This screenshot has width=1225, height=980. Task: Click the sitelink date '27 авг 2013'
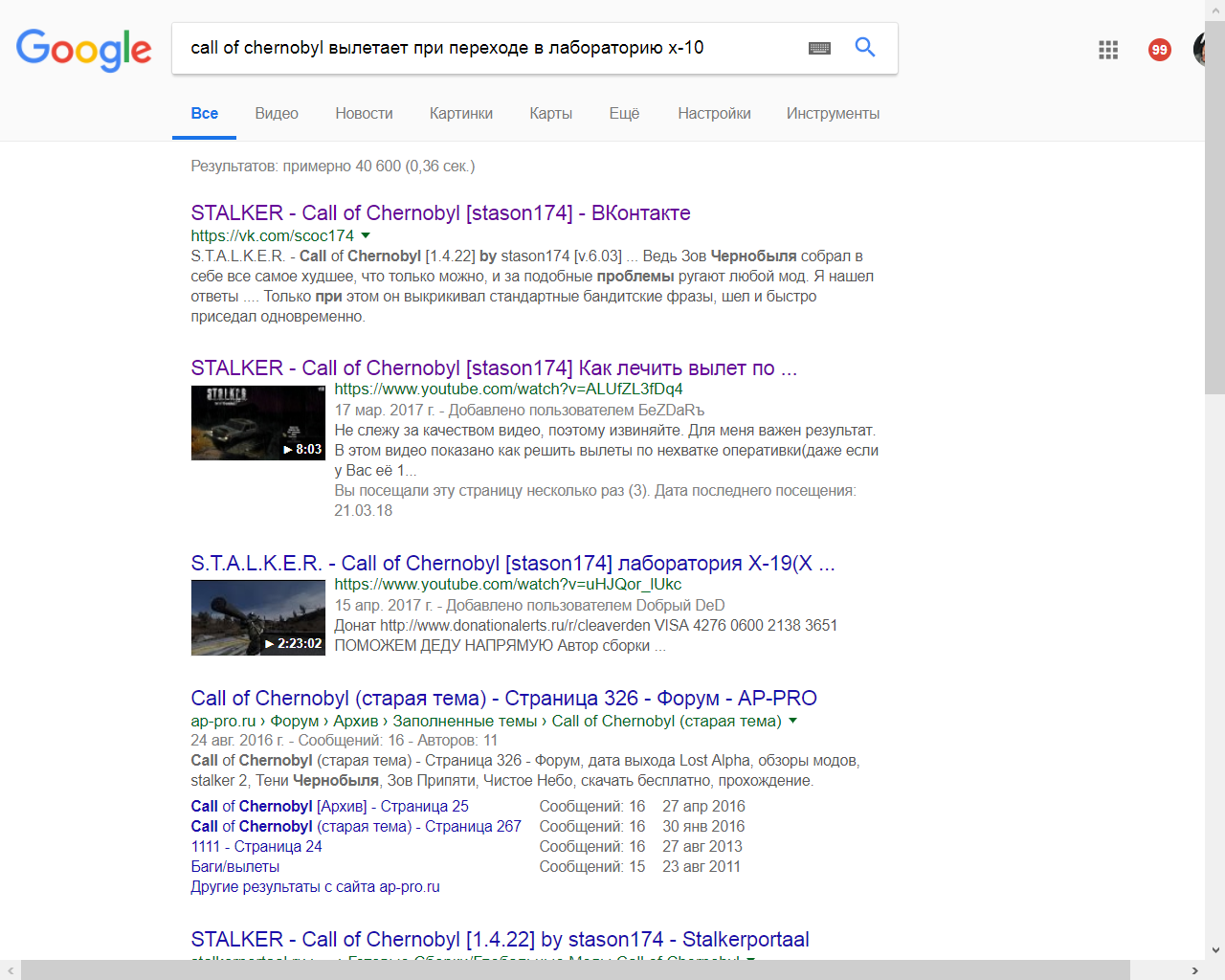(702, 847)
